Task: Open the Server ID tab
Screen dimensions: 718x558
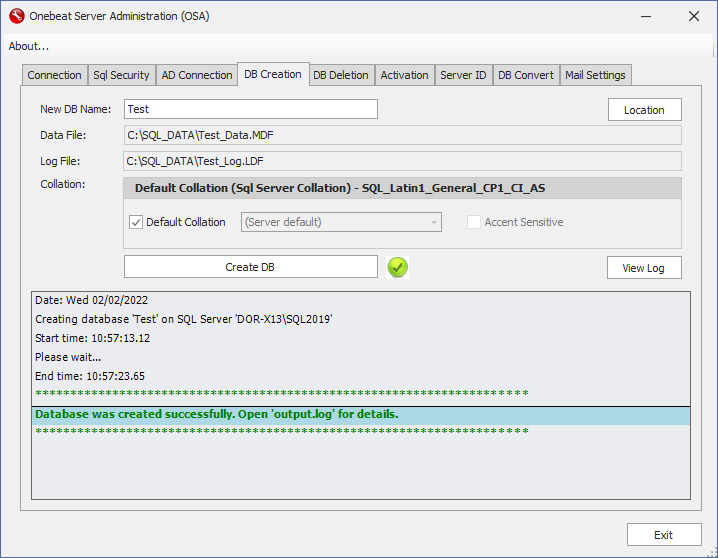Action: coord(463,75)
